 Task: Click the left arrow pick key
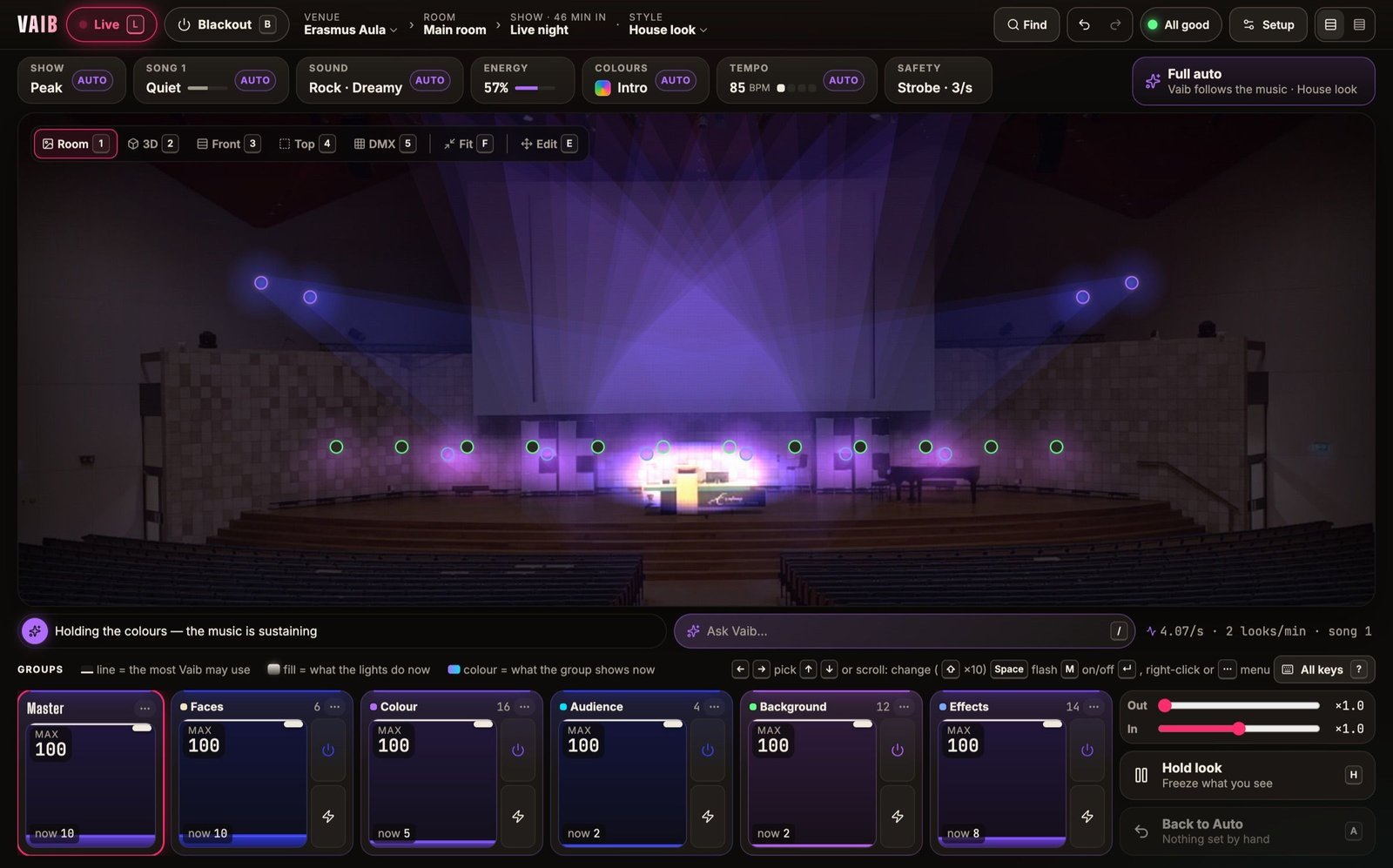point(740,670)
